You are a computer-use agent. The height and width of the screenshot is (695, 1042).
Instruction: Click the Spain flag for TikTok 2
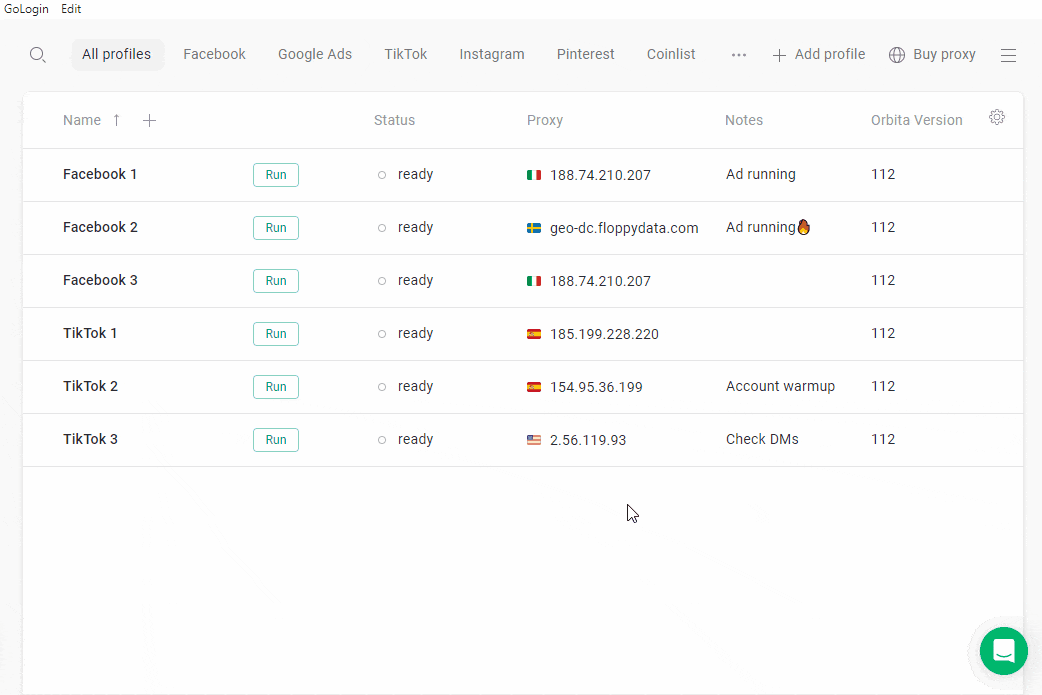tap(534, 387)
